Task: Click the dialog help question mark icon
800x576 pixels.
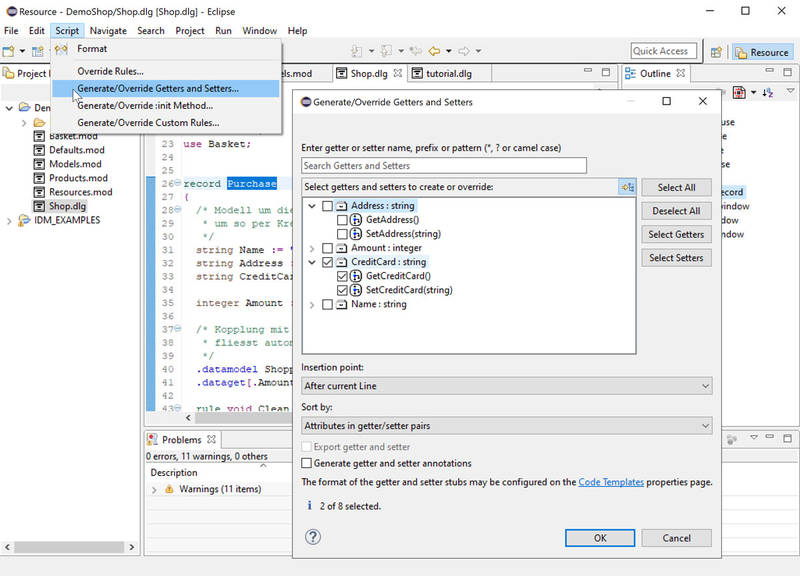Action: click(x=313, y=537)
